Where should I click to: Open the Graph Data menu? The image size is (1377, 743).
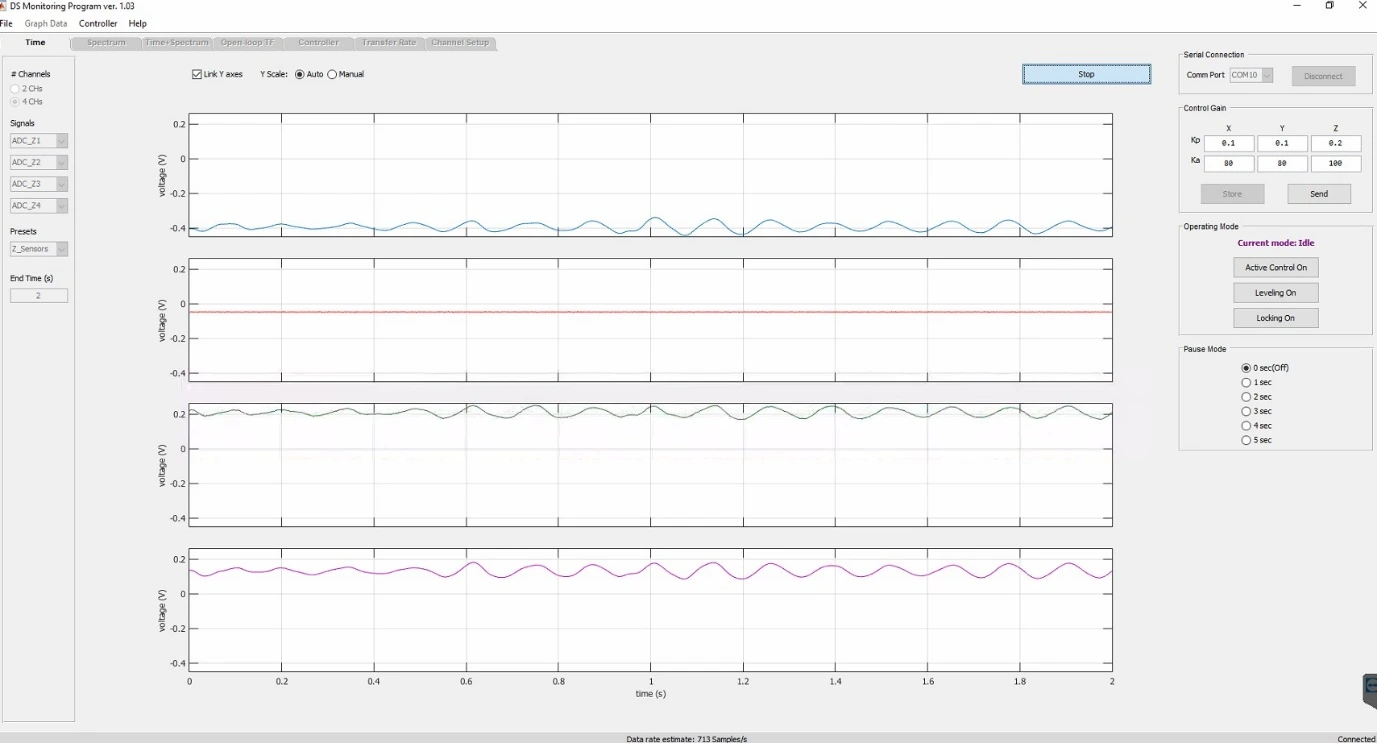coord(46,23)
